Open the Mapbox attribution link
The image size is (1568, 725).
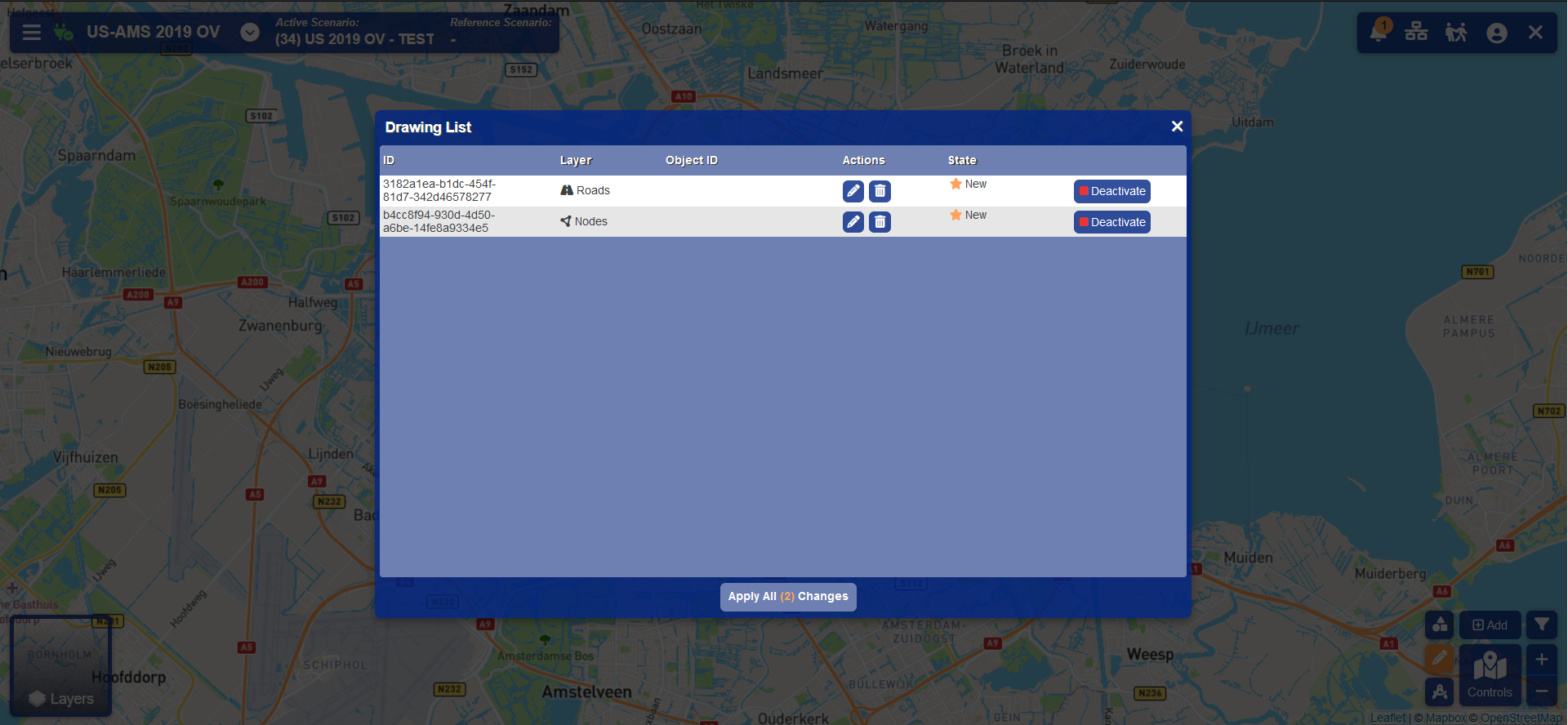point(1445,718)
